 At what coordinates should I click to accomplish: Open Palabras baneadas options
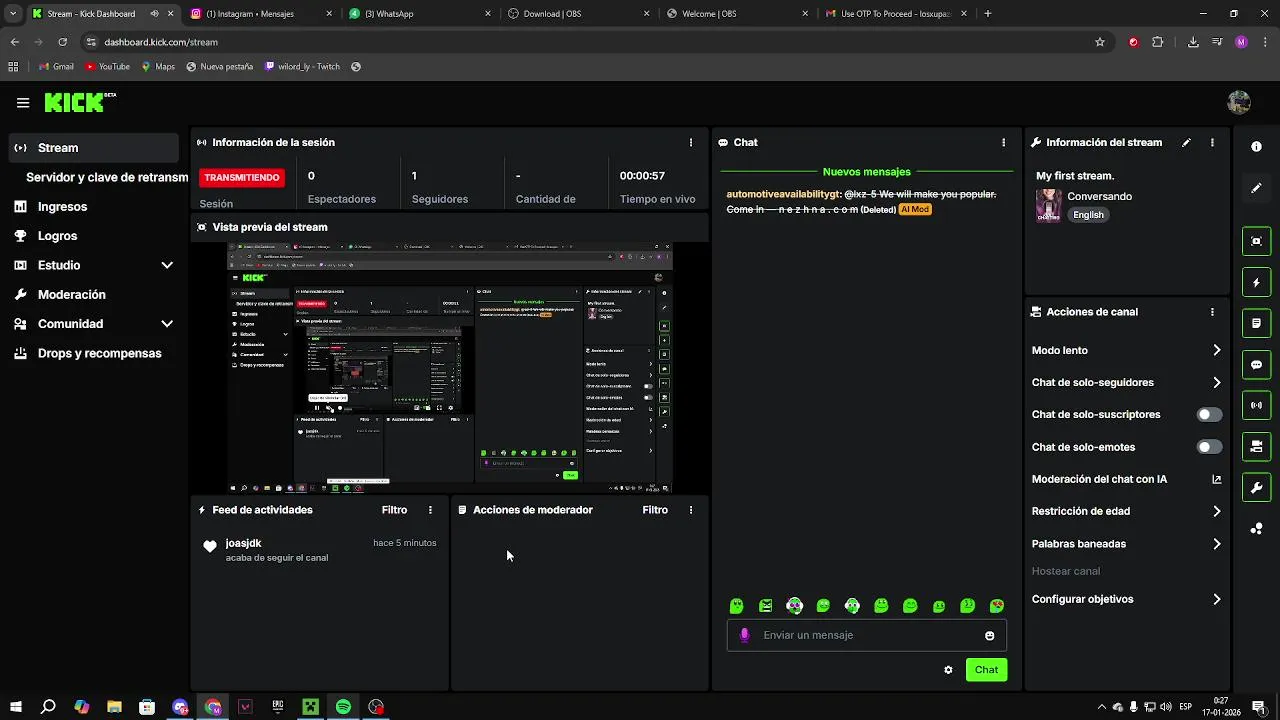1126,544
